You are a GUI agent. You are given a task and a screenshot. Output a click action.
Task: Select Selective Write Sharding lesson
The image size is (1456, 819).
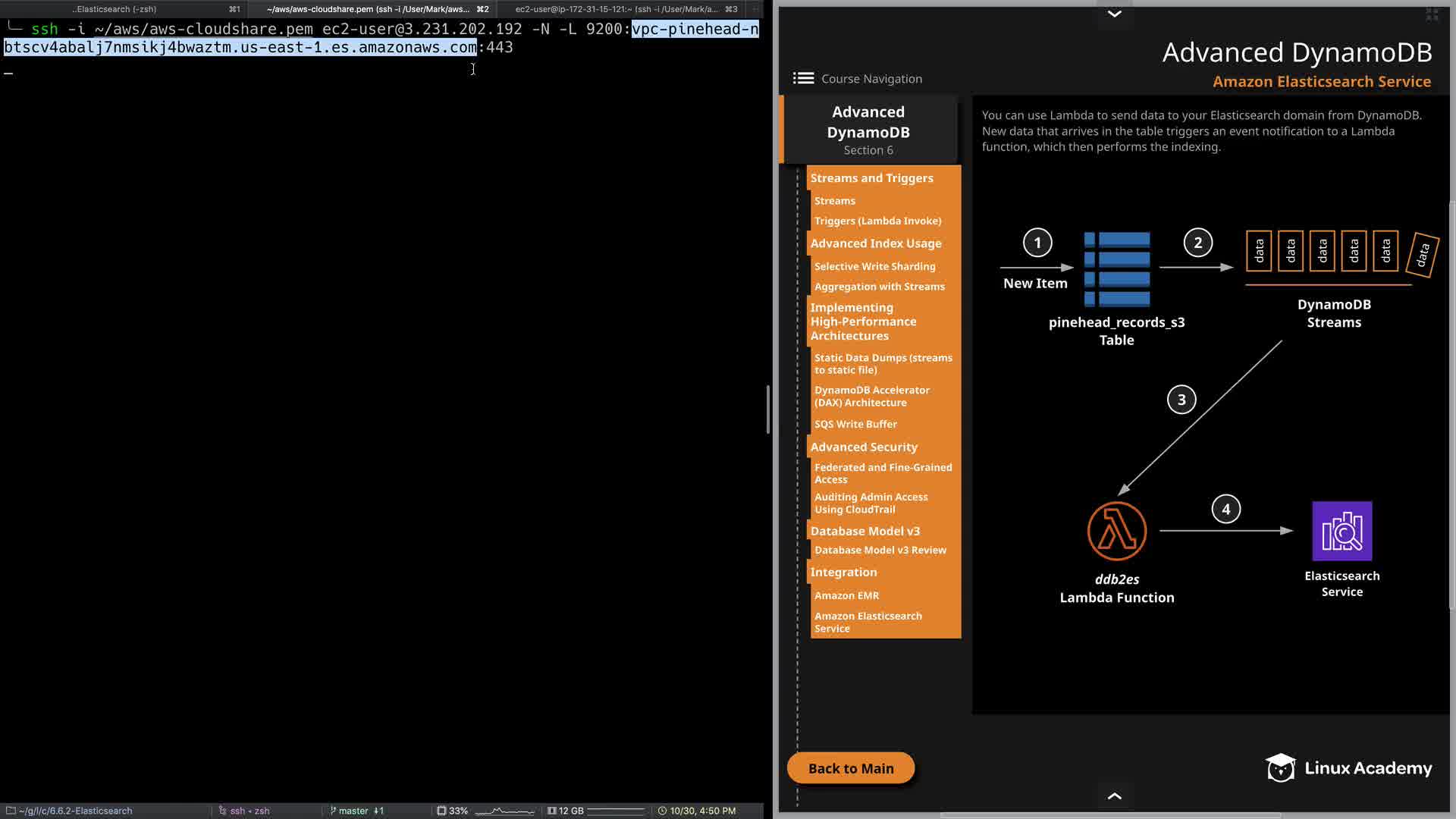coord(874,266)
